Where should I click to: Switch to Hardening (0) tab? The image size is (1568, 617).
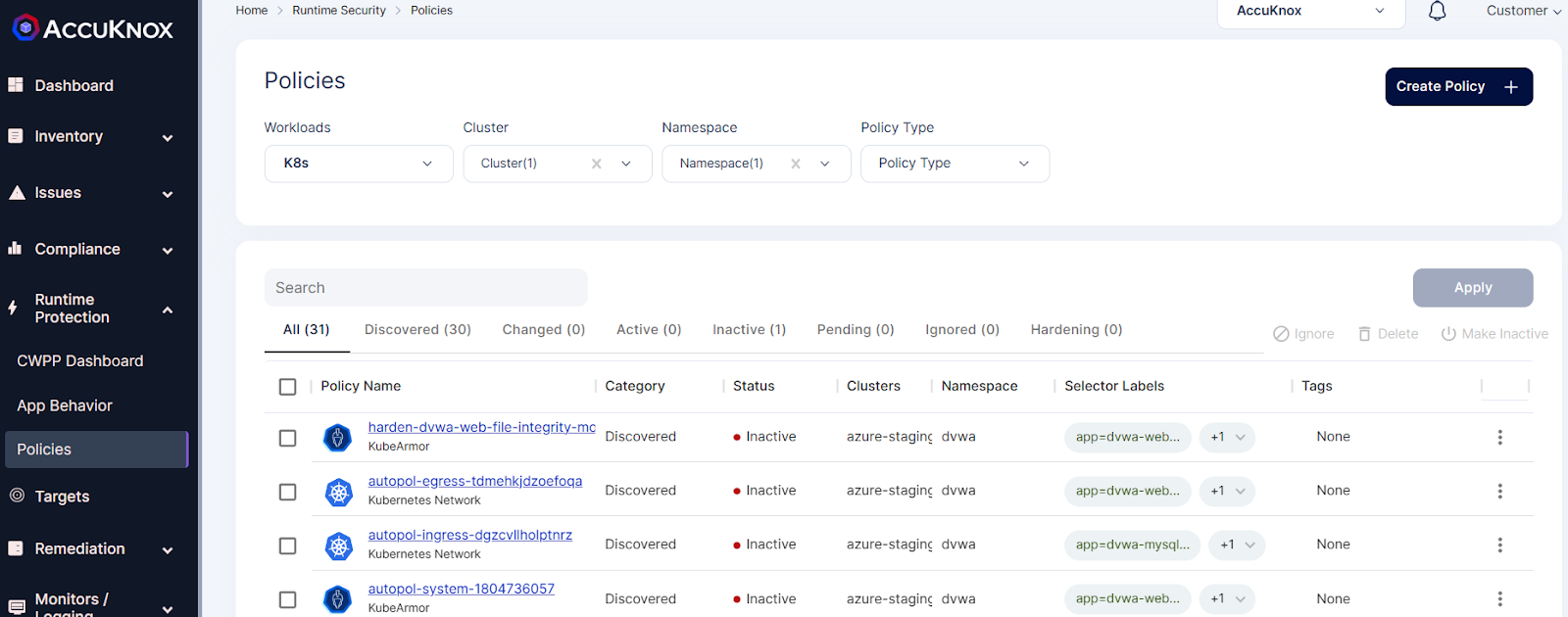point(1076,330)
